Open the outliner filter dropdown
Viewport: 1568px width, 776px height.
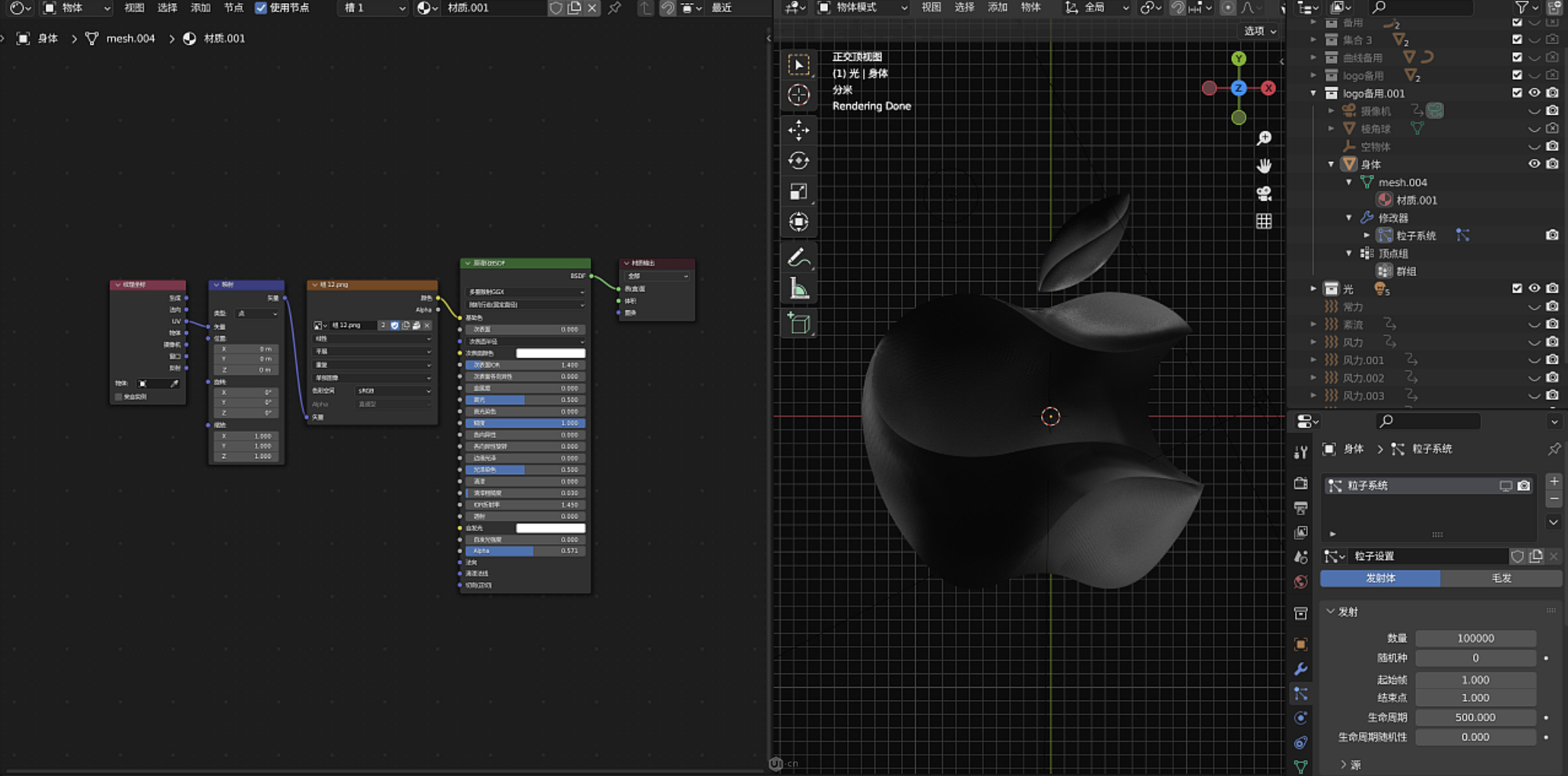point(1526,8)
